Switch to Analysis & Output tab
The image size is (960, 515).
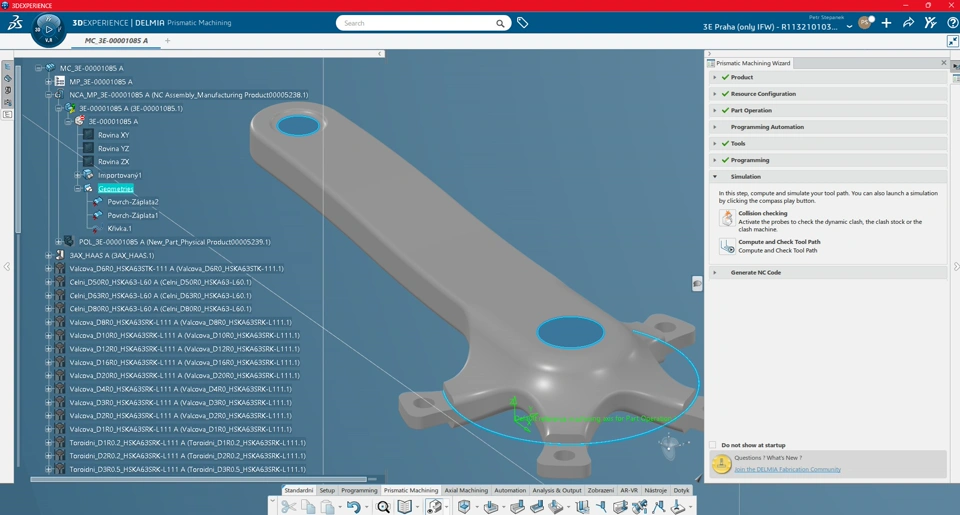557,491
